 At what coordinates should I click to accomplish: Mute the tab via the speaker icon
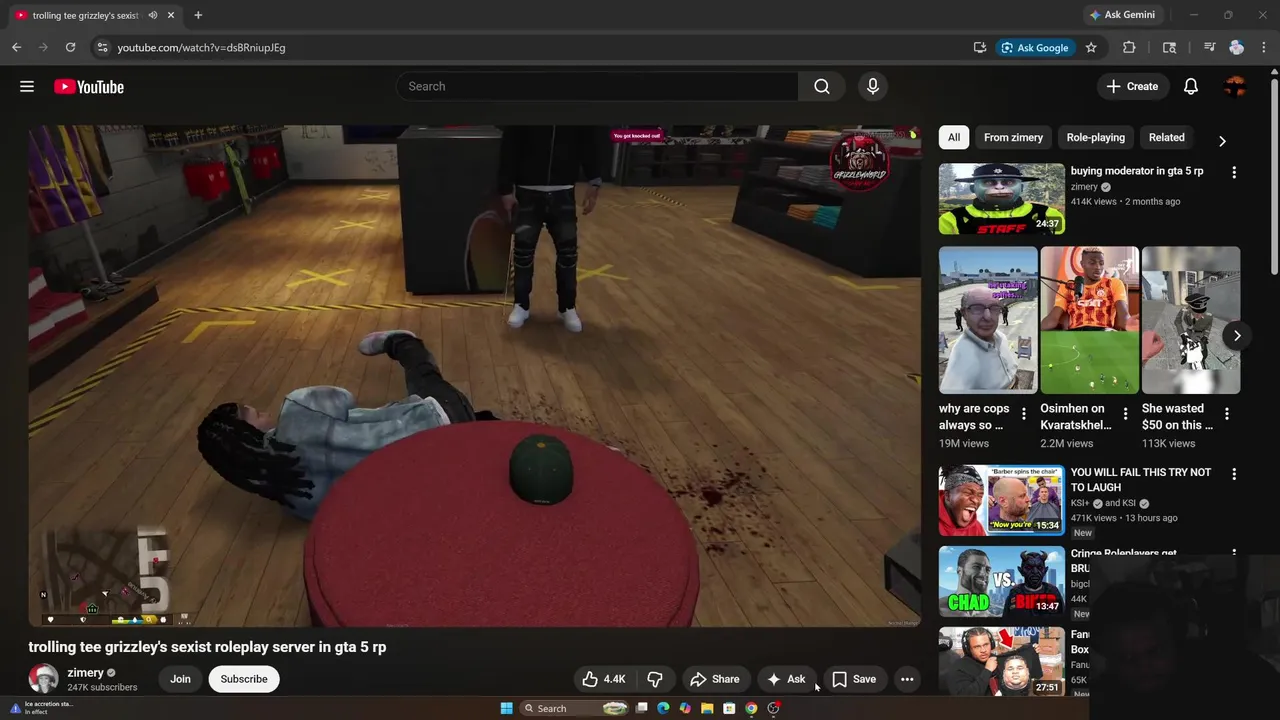(x=152, y=15)
